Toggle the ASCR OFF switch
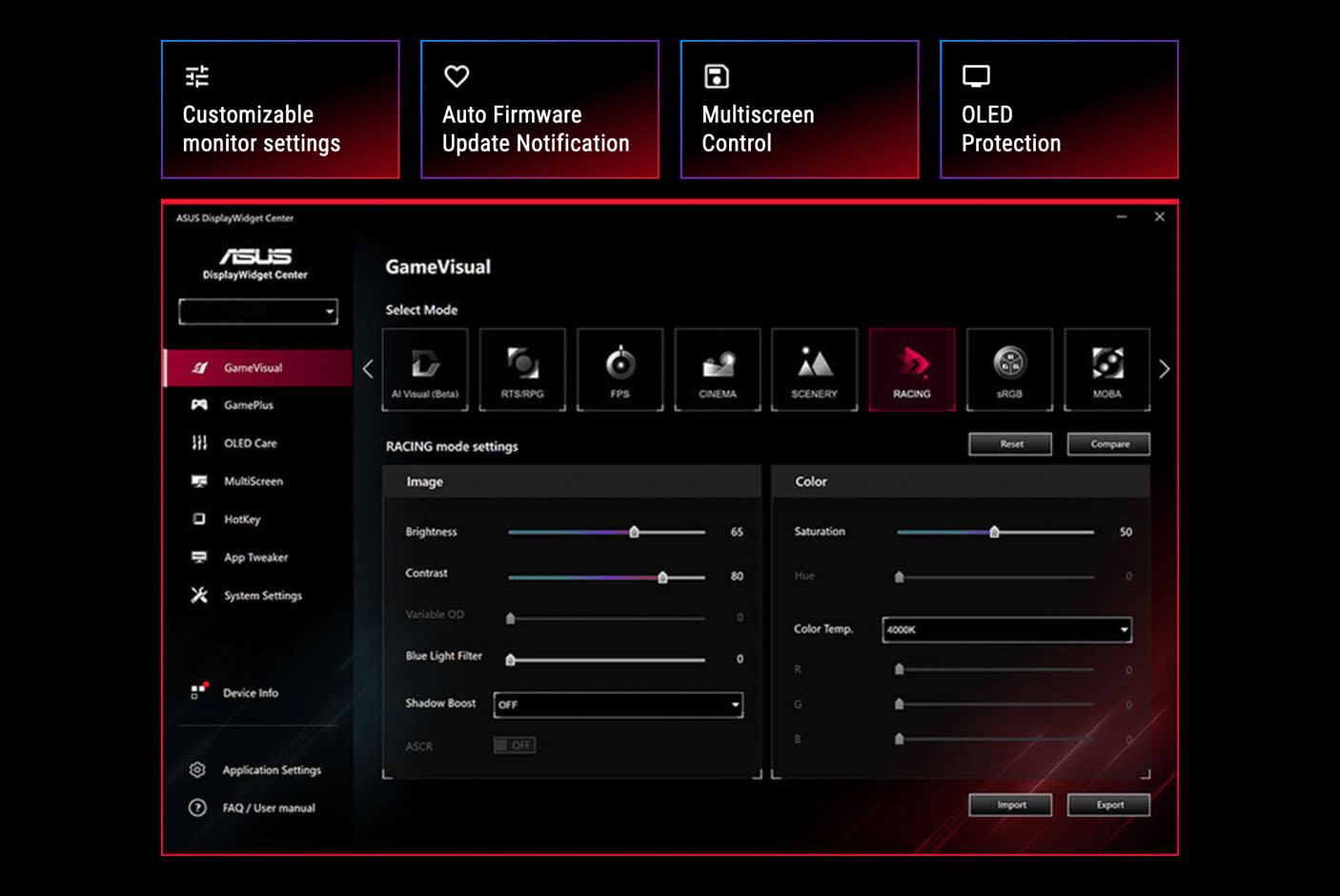The image size is (1340, 896). tap(515, 745)
